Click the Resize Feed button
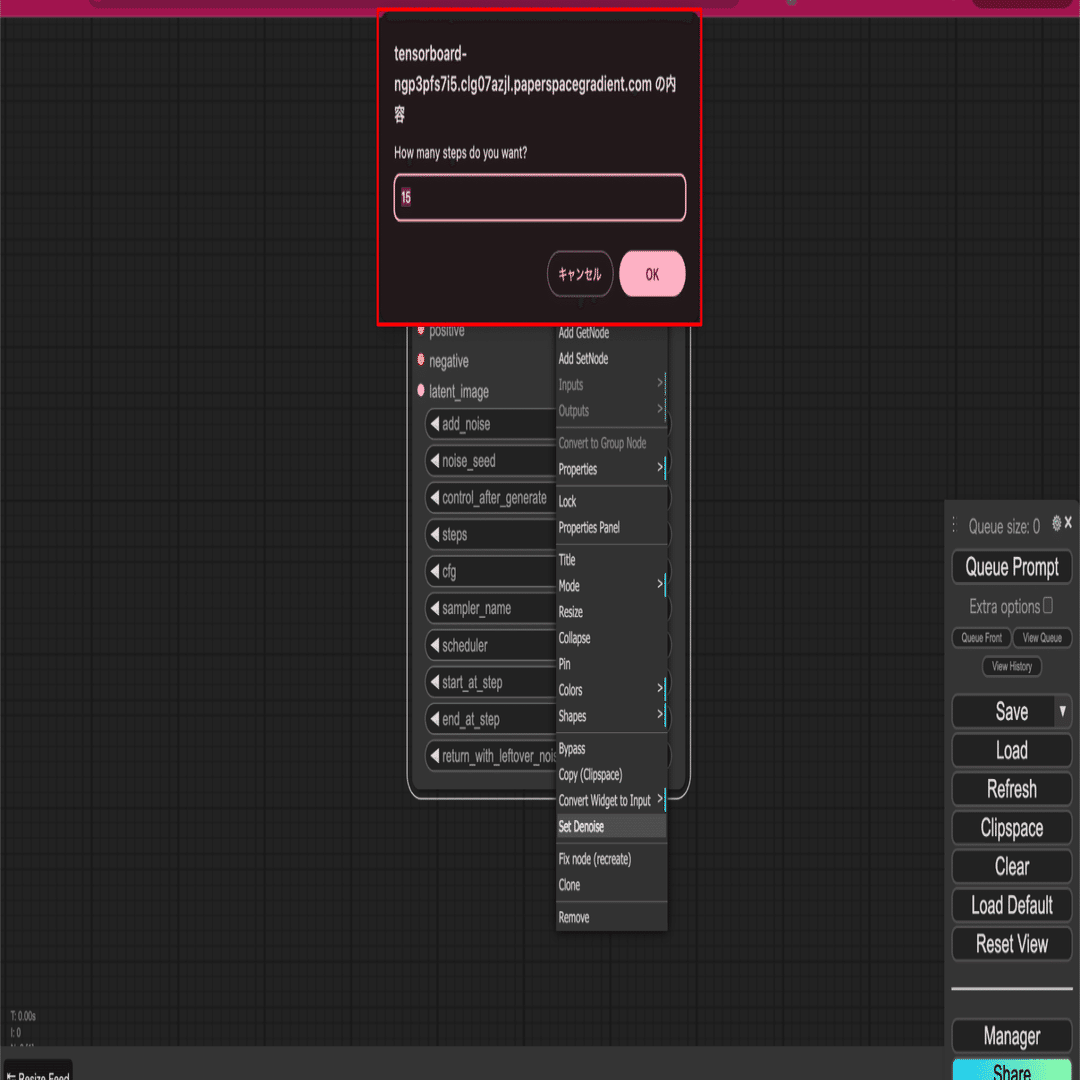Image resolution: width=1080 pixels, height=1080 pixels. (x=38, y=1072)
